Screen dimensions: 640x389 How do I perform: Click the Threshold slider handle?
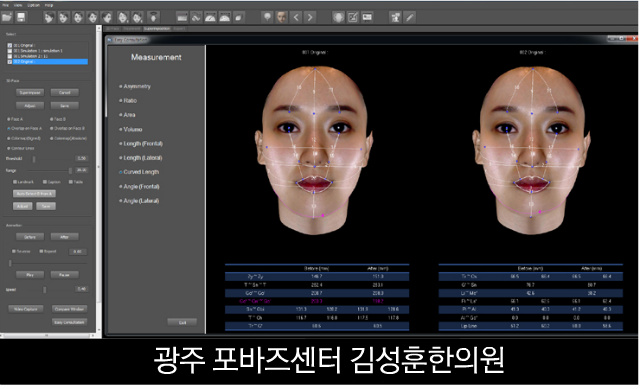pos(34,159)
